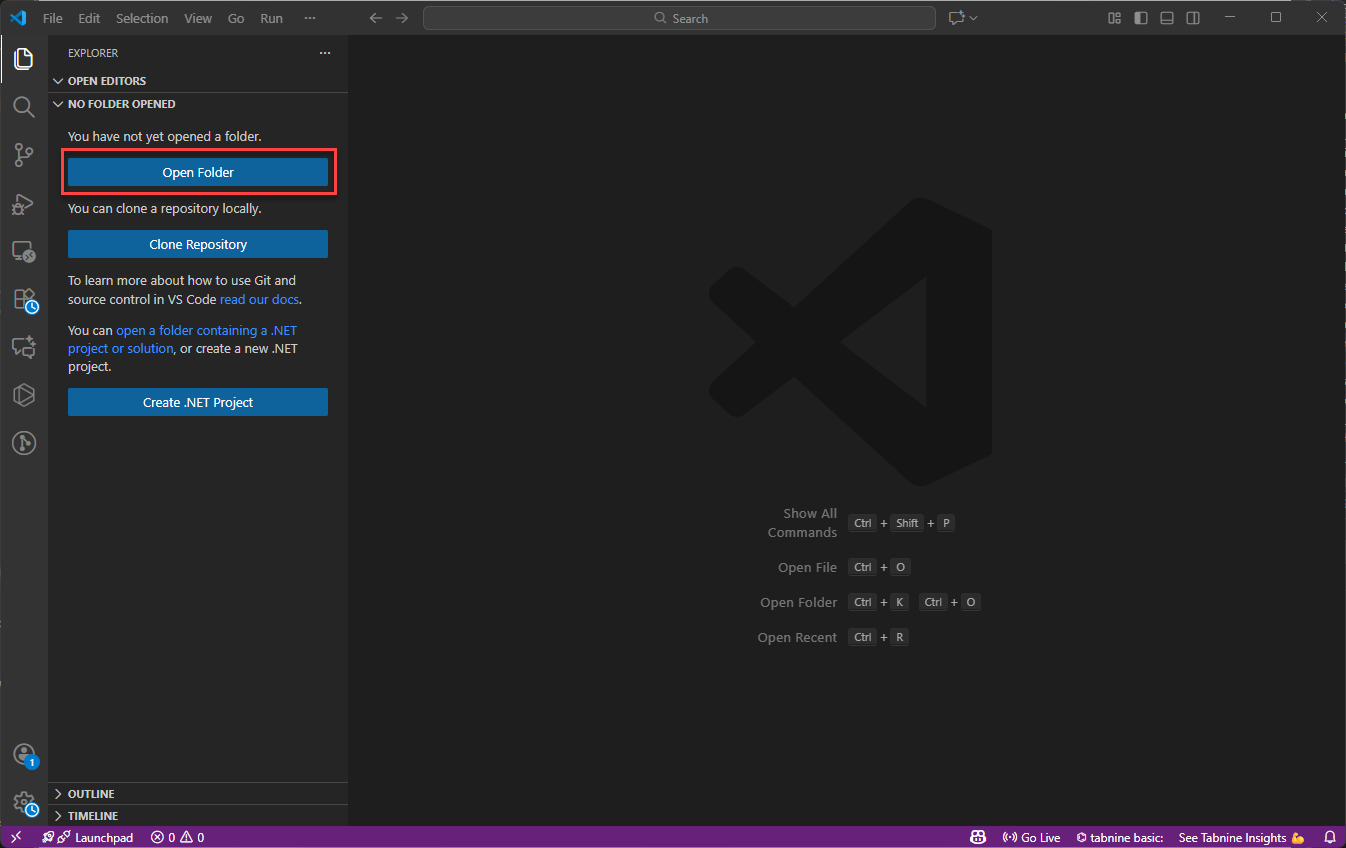This screenshot has height=848, width=1346.
Task: Expand the Open Editors section
Action: 106,81
